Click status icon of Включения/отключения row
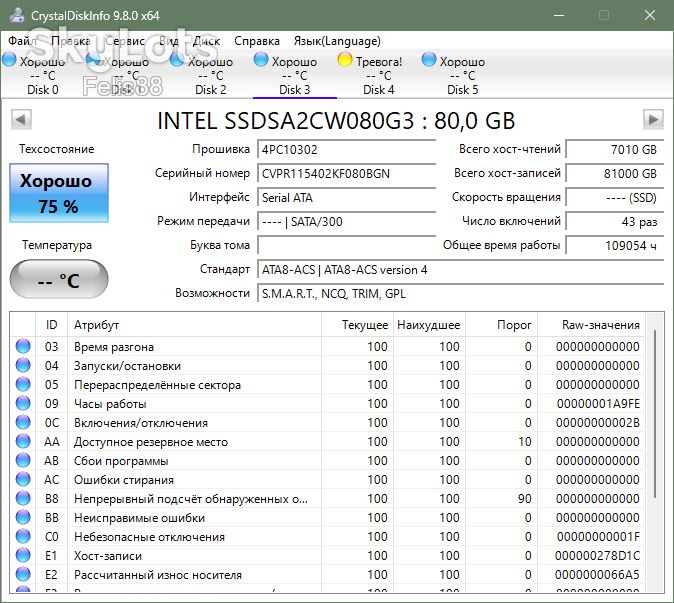This screenshot has width=674, height=603. [x=23, y=422]
